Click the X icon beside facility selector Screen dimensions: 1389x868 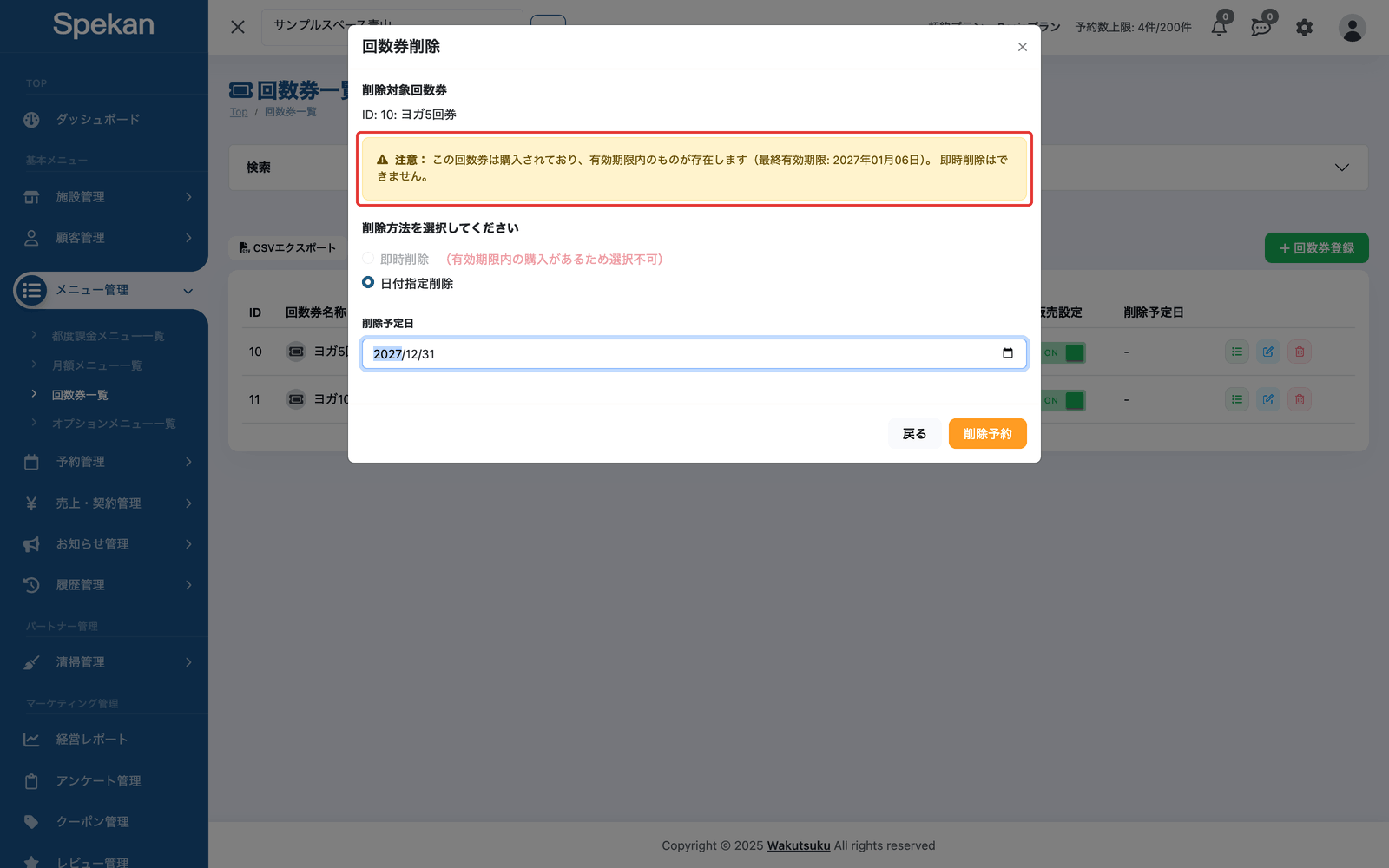pyautogui.click(x=238, y=27)
